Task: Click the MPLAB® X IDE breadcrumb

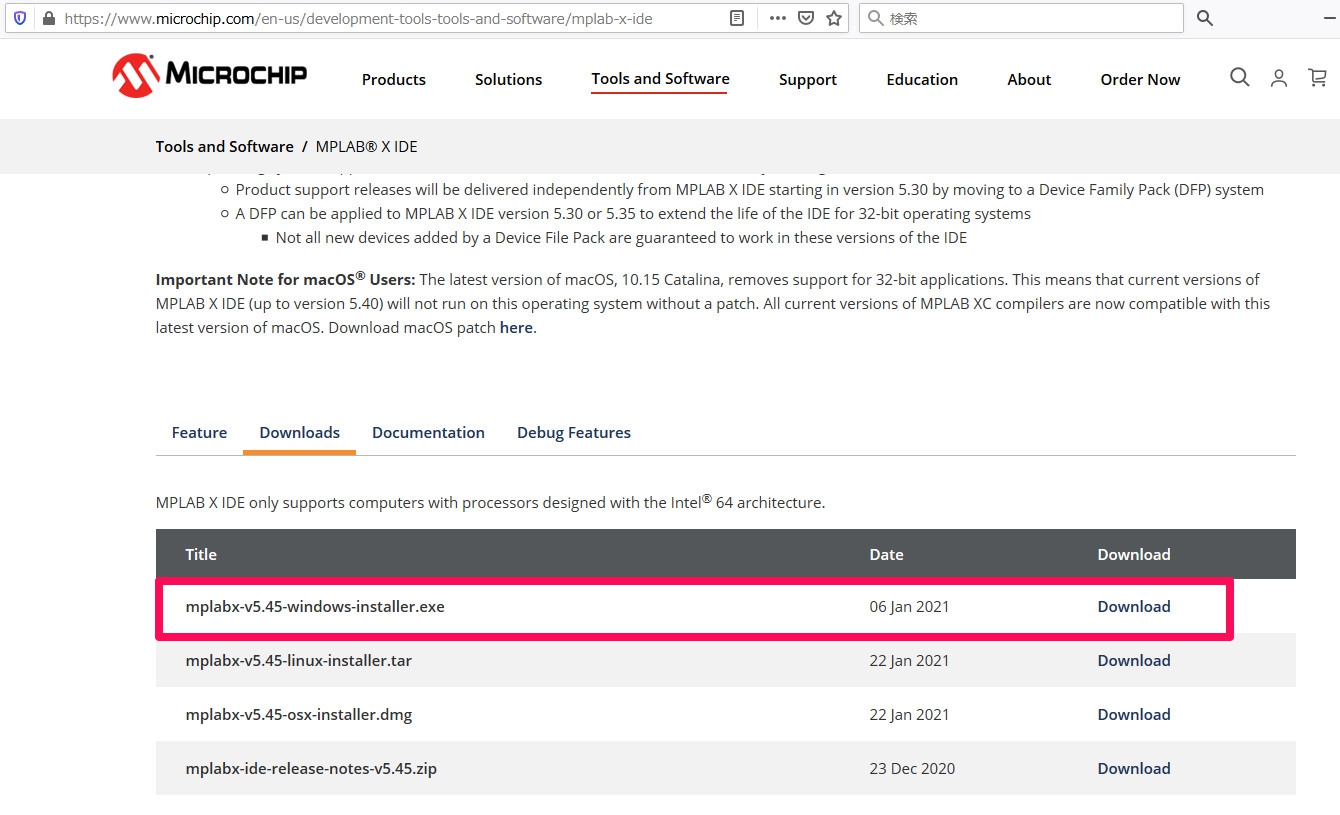Action: click(x=367, y=146)
